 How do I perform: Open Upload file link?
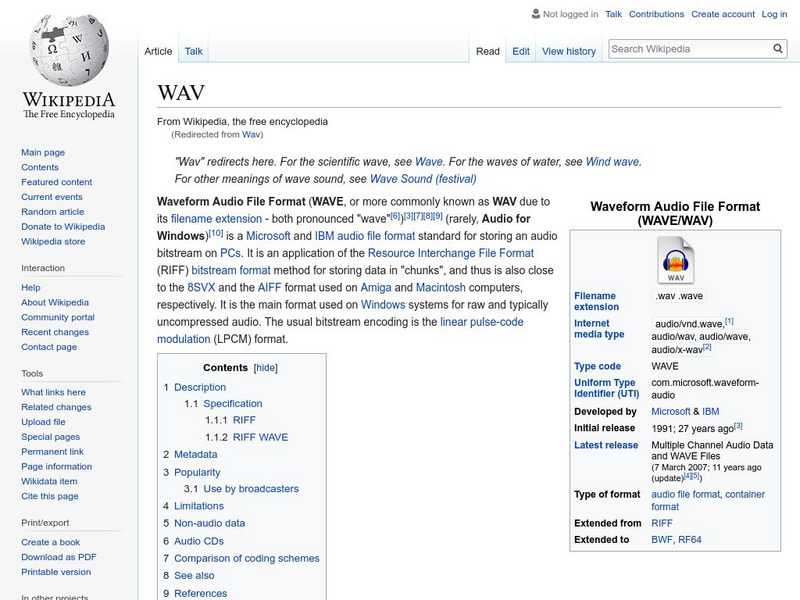click(43, 421)
